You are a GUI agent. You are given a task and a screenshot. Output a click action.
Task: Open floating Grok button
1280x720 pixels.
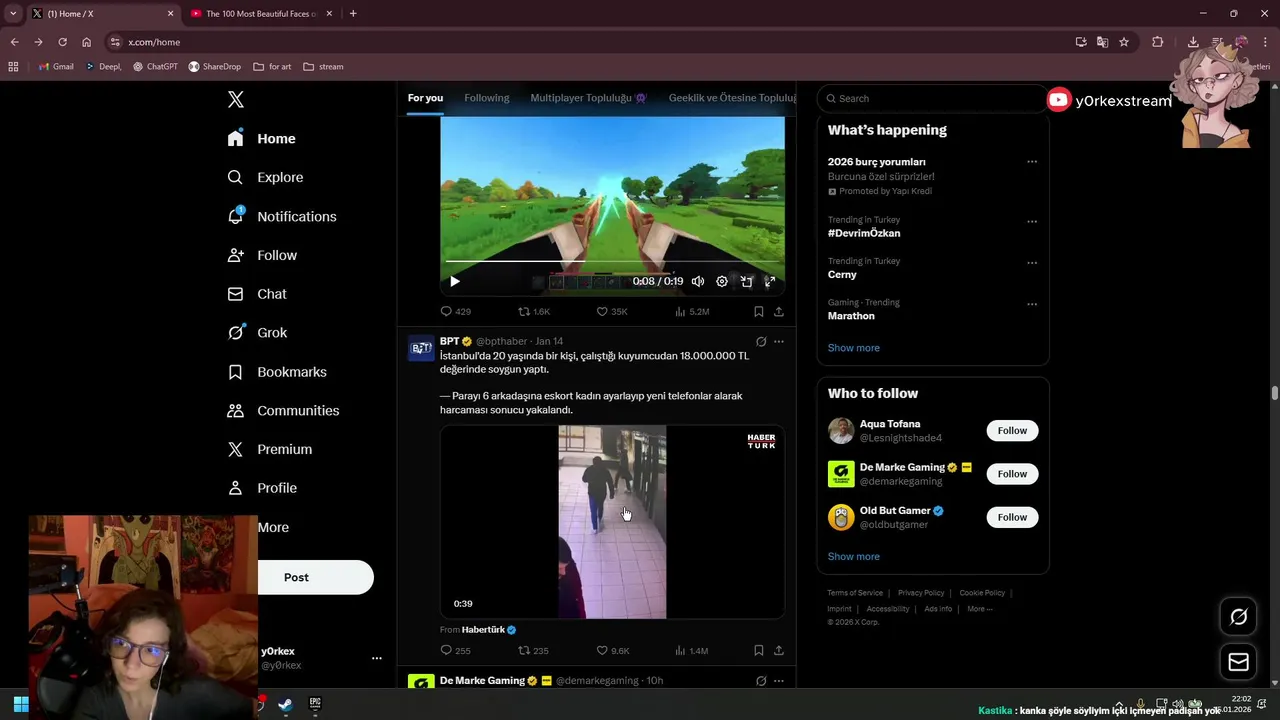pyautogui.click(x=1238, y=617)
